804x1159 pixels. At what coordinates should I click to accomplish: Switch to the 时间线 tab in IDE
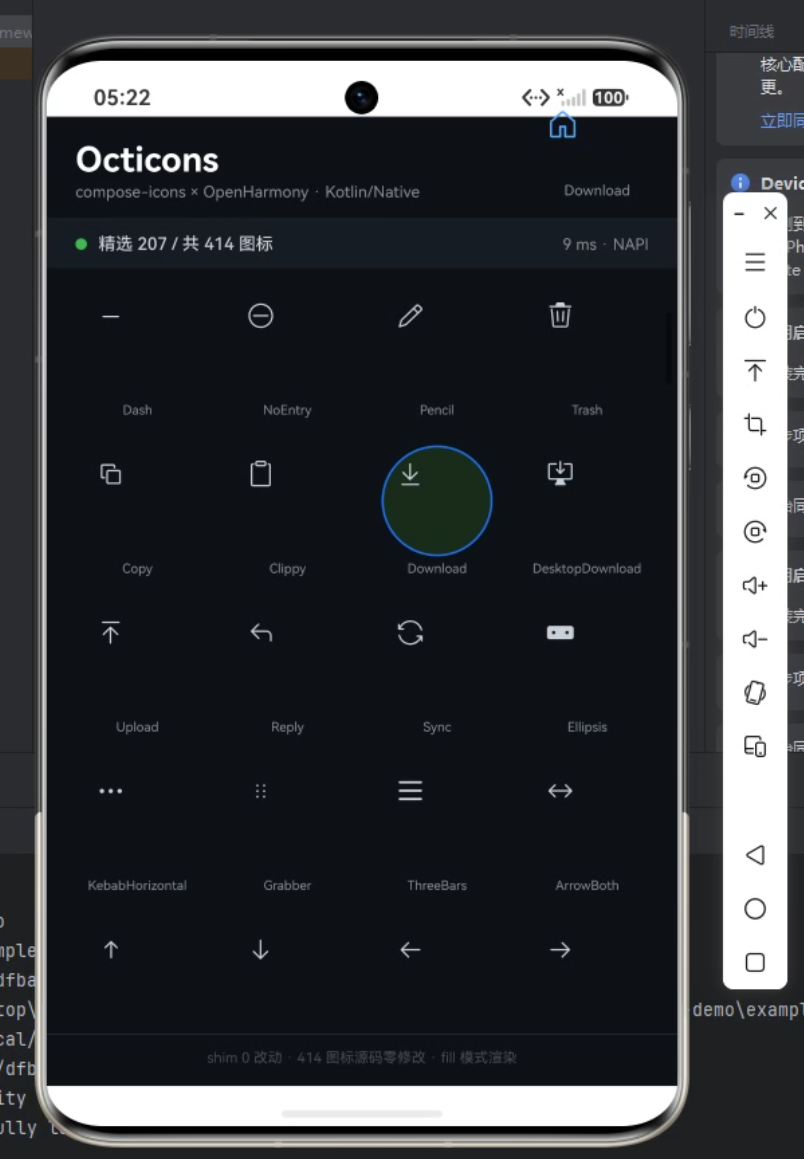(752, 31)
